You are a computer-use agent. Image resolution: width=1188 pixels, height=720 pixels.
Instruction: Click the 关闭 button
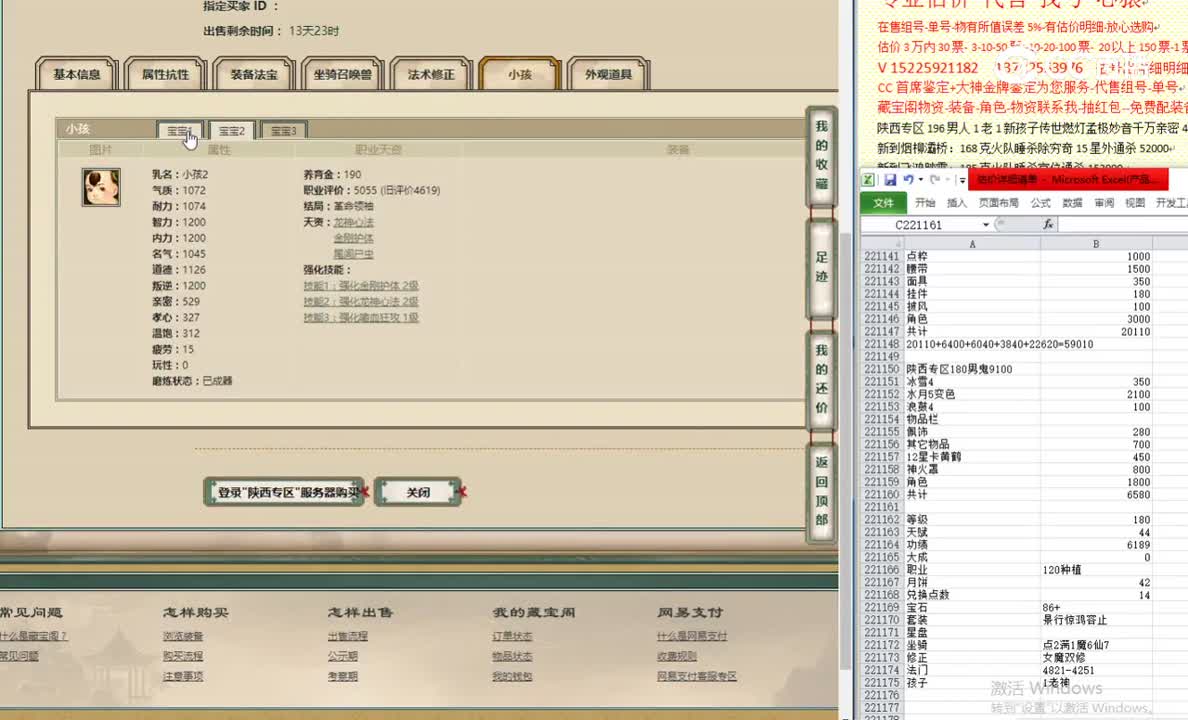[418, 492]
